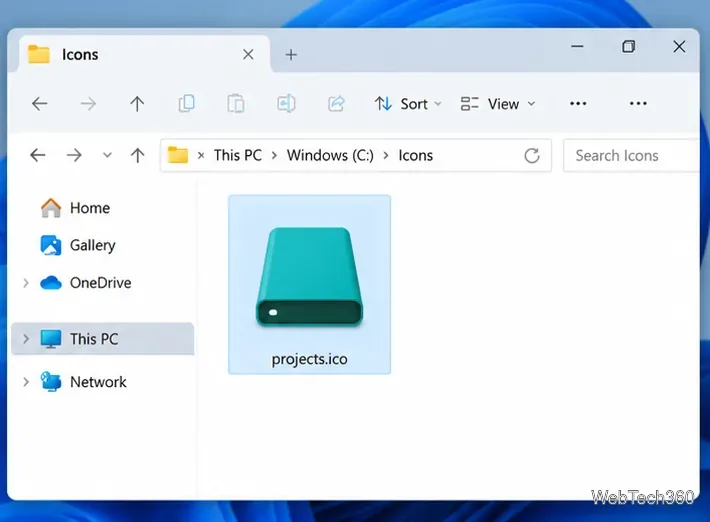This screenshot has height=522, width=710.
Task: Click the Search Icons field
Action: tap(631, 155)
